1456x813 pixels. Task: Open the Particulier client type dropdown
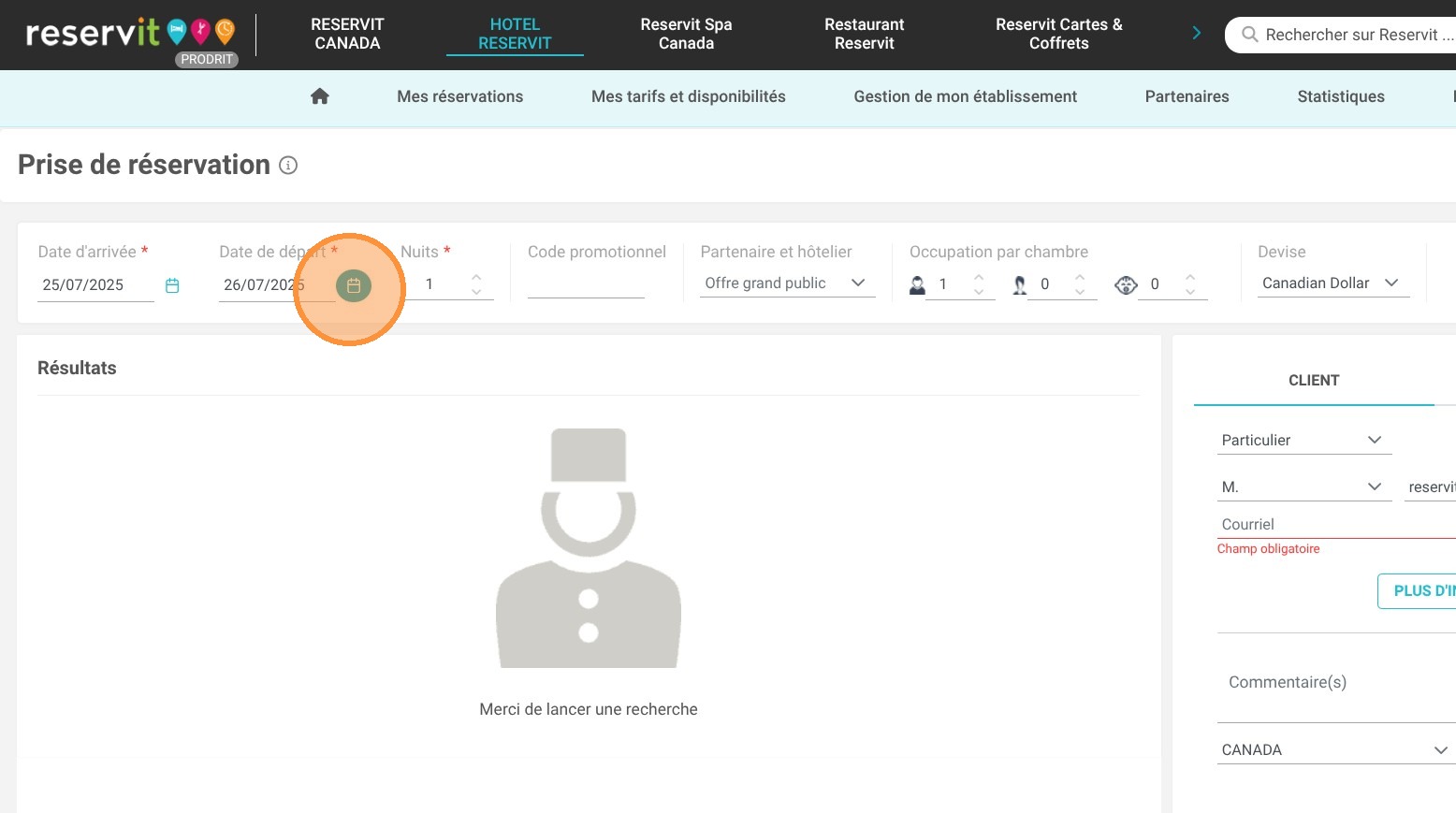[1303, 440]
